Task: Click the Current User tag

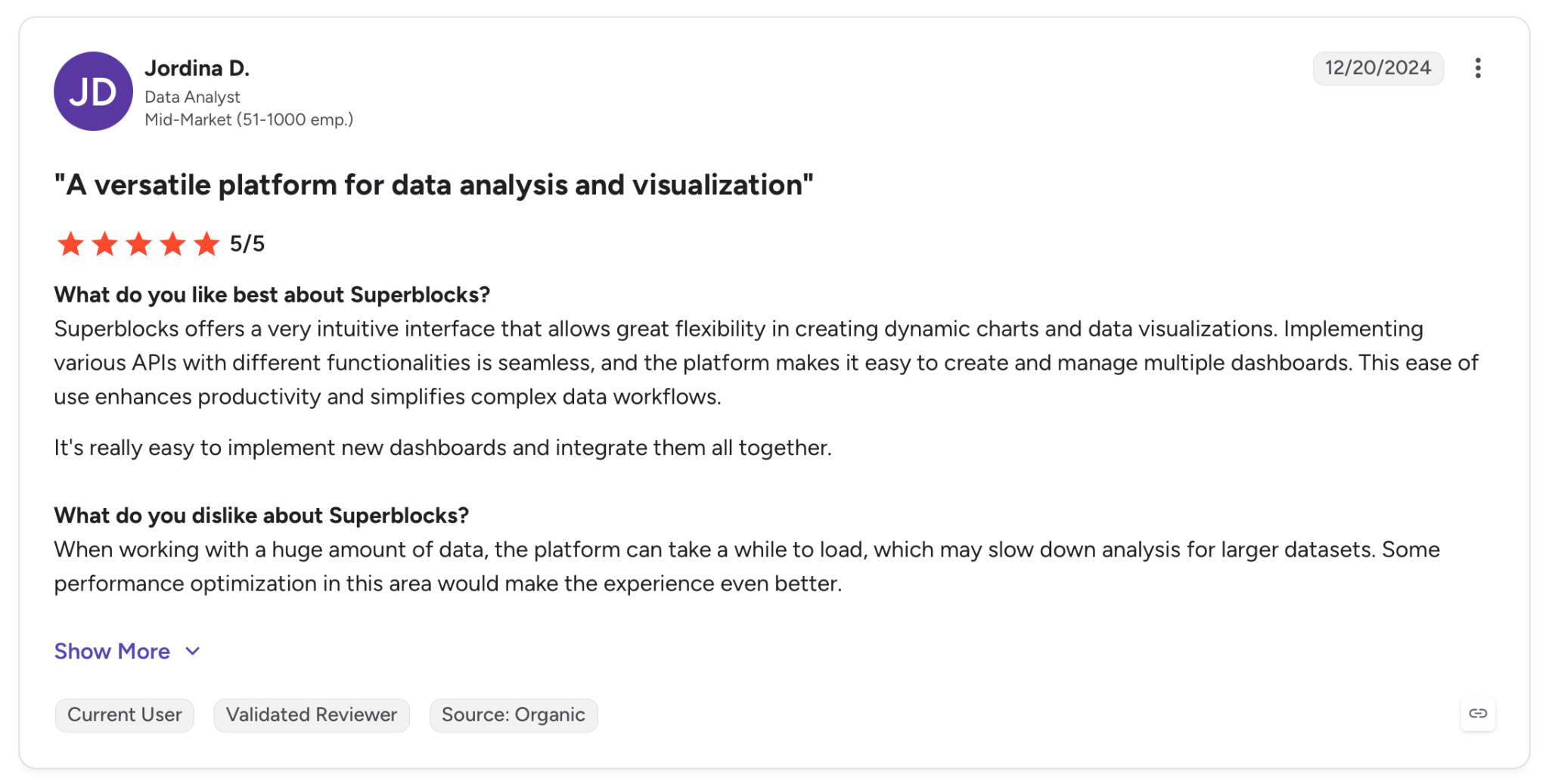Action: 124,714
